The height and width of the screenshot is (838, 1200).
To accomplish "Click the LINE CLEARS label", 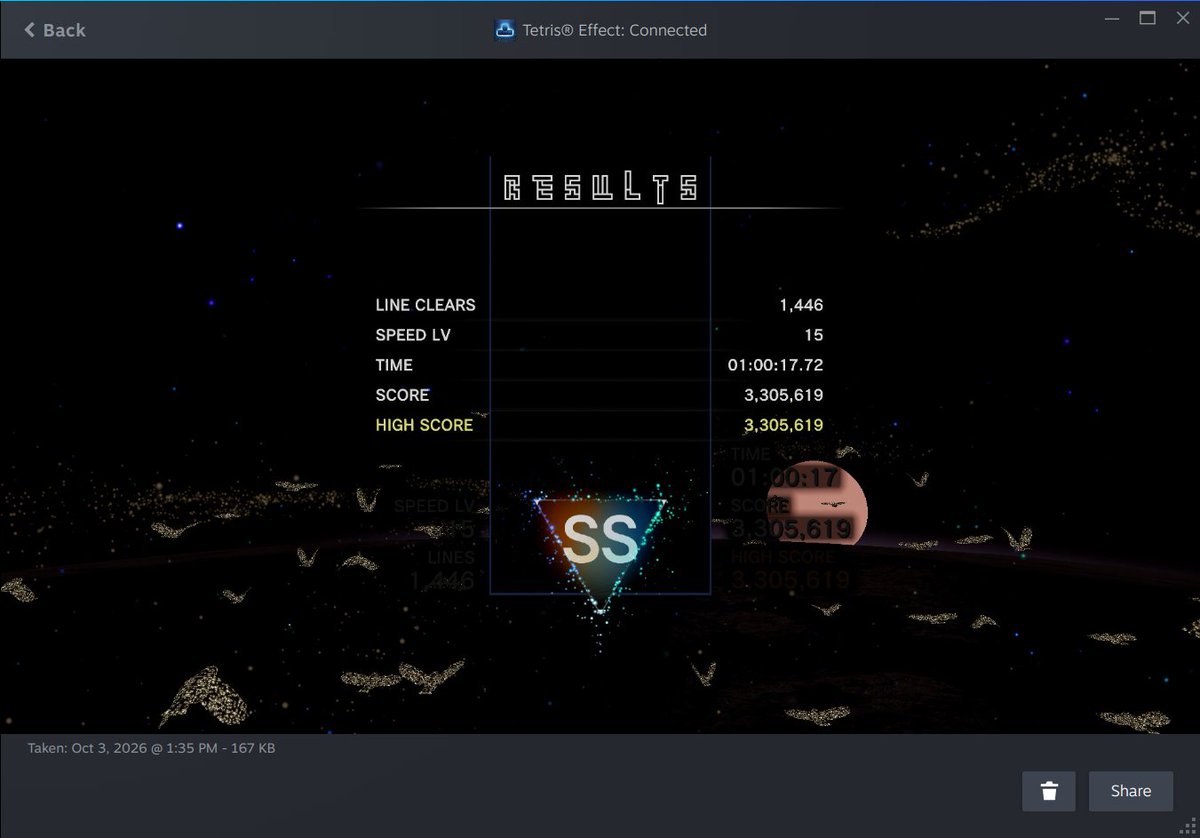I will coord(426,305).
